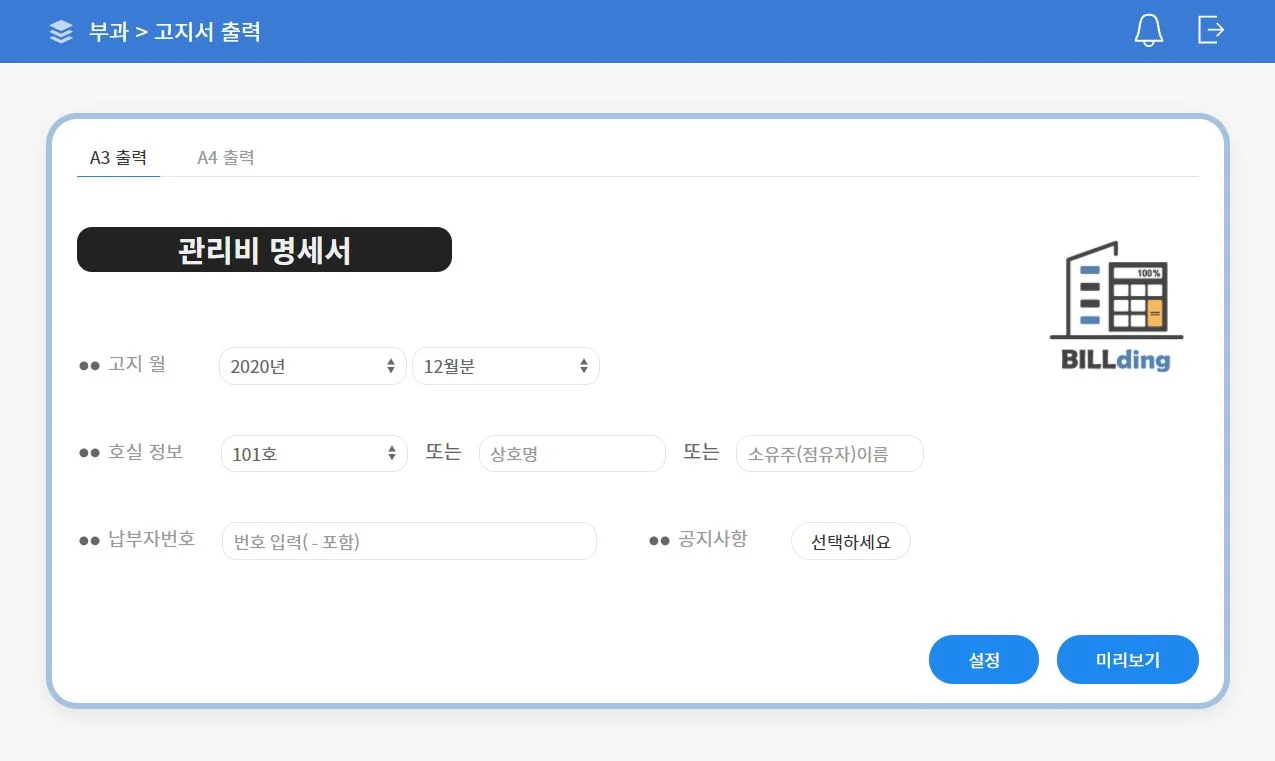Image resolution: width=1275 pixels, height=761 pixels.
Task: Click the 공지사항 field label
Action: click(x=711, y=539)
